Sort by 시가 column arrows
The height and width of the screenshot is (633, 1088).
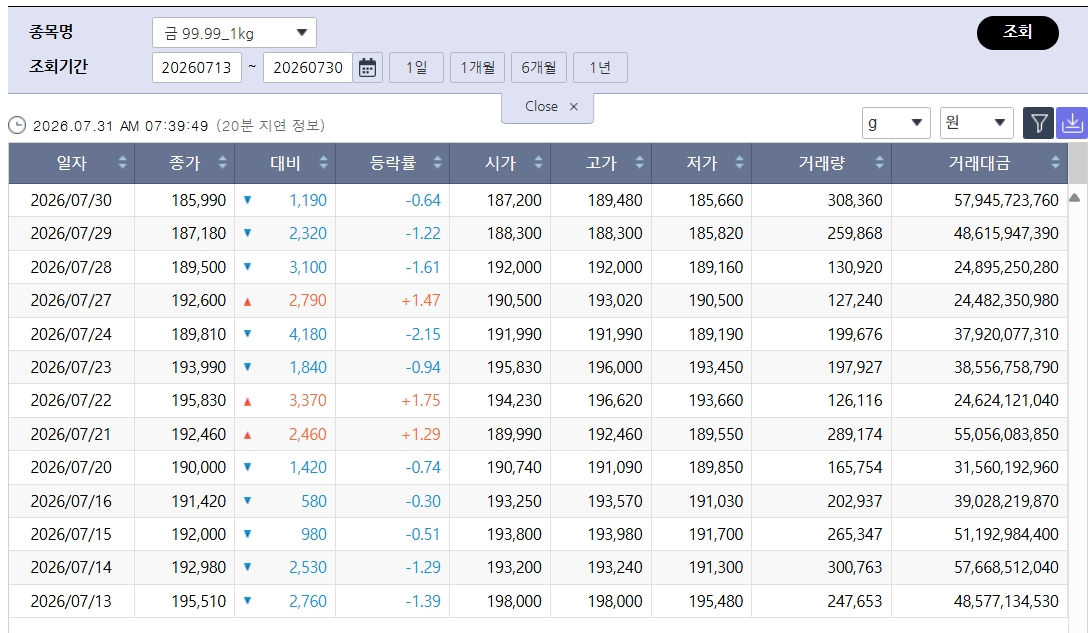(x=538, y=162)
